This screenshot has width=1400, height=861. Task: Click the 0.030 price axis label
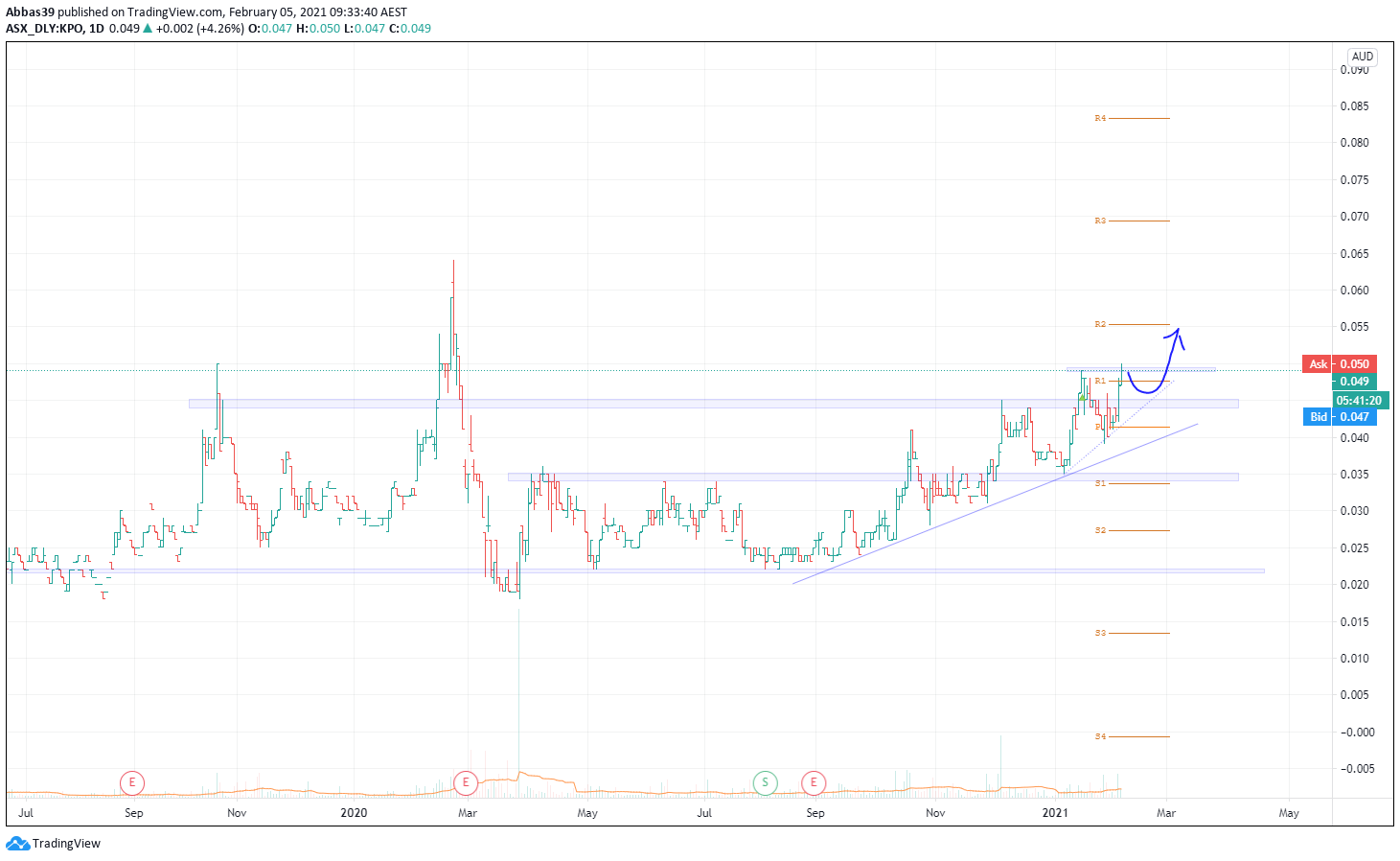1354,511
